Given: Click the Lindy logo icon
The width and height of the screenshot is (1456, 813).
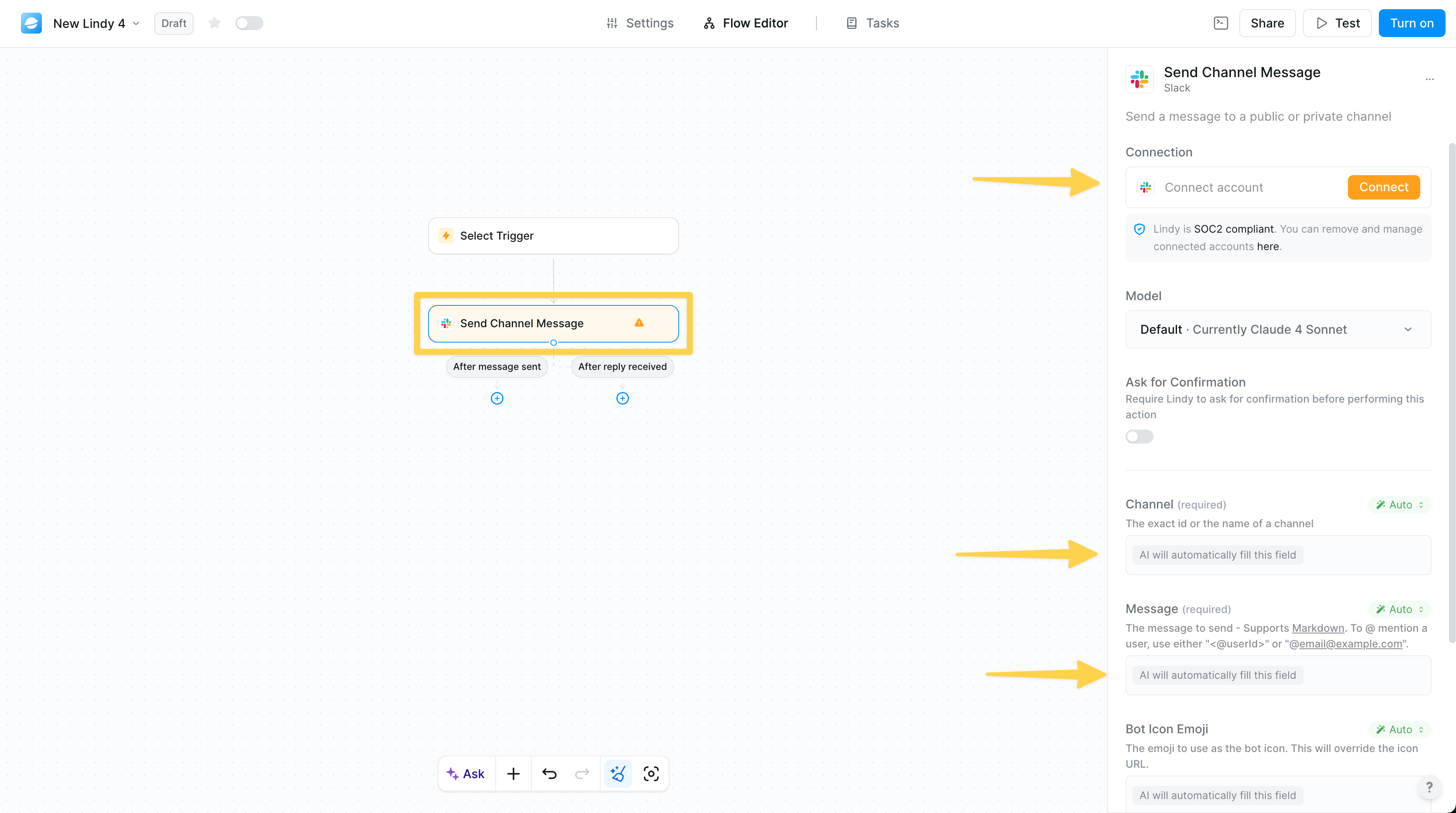Looking at the screenshot, I should pyautogui.click(x=31, y=23).
